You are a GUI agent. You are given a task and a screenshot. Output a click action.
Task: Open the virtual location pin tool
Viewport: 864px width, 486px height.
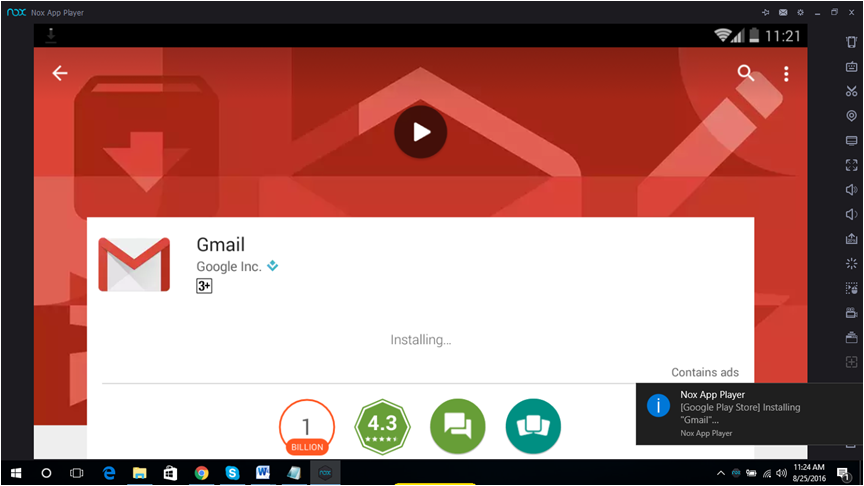pos(851,116)
